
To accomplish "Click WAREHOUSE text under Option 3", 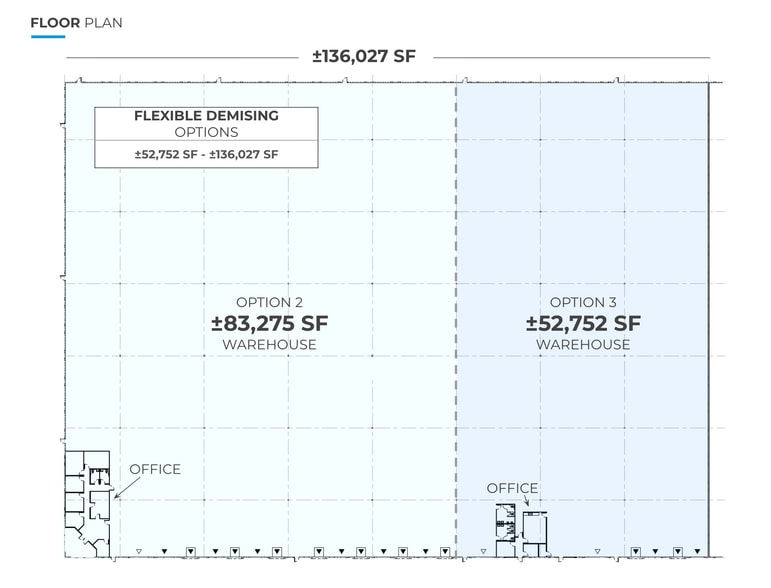I will click(583, 345).
